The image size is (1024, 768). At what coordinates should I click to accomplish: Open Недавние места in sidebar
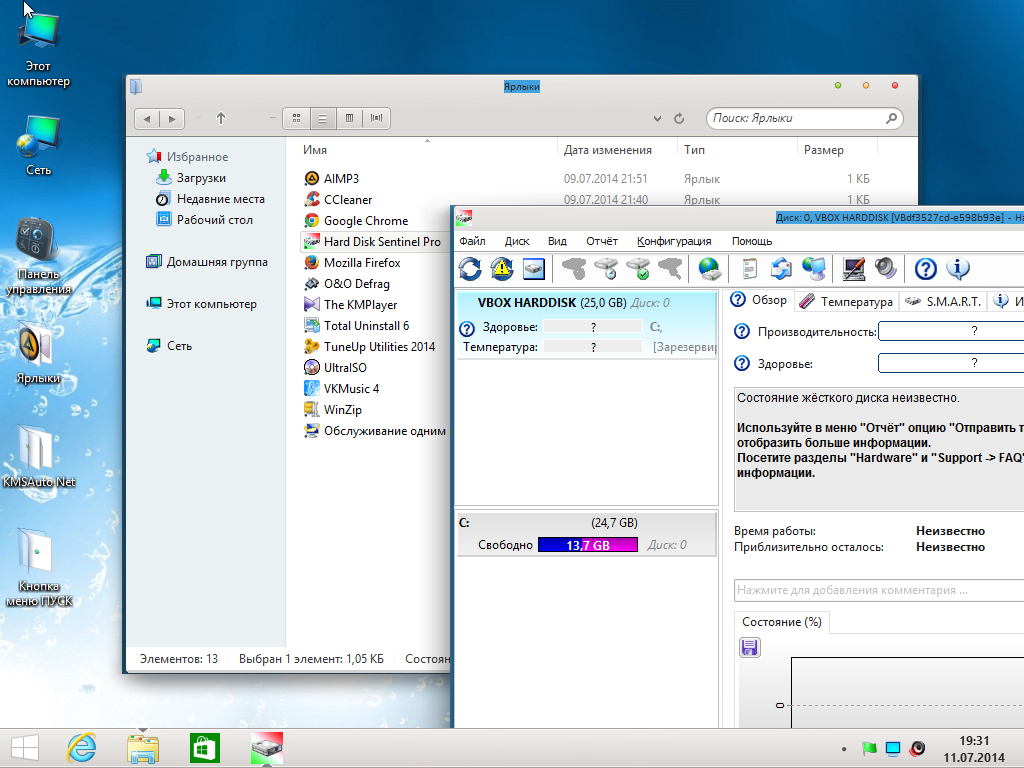(x=210, y=199)
